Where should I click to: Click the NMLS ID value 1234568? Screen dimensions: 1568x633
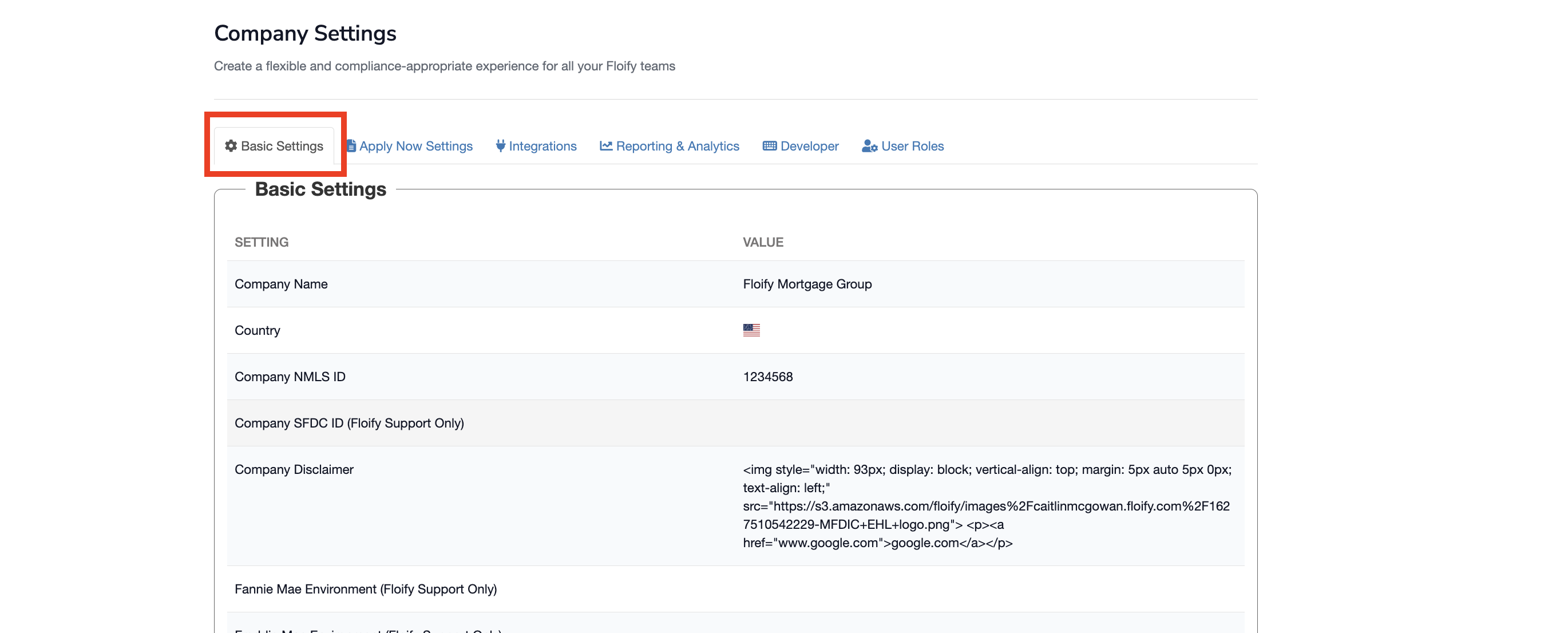coord(767,377)
